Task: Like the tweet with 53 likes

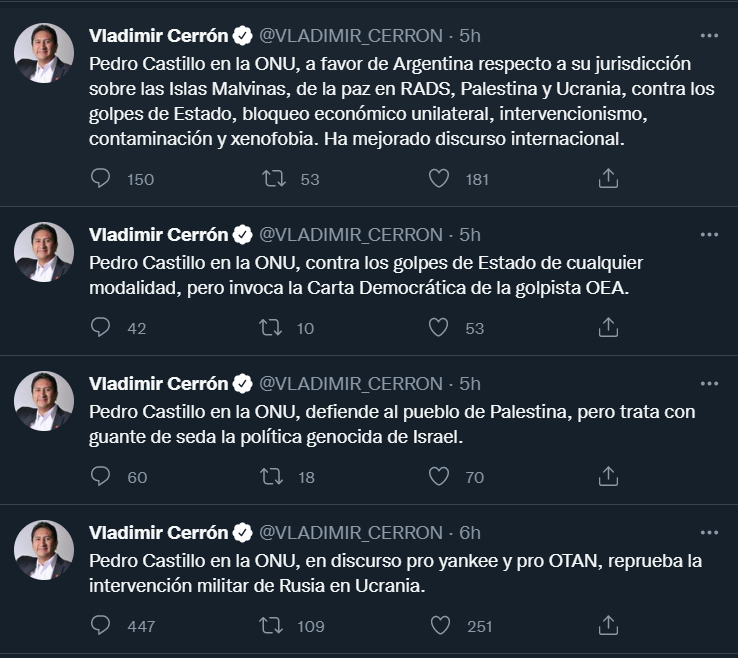Action: tap(438, 327)
